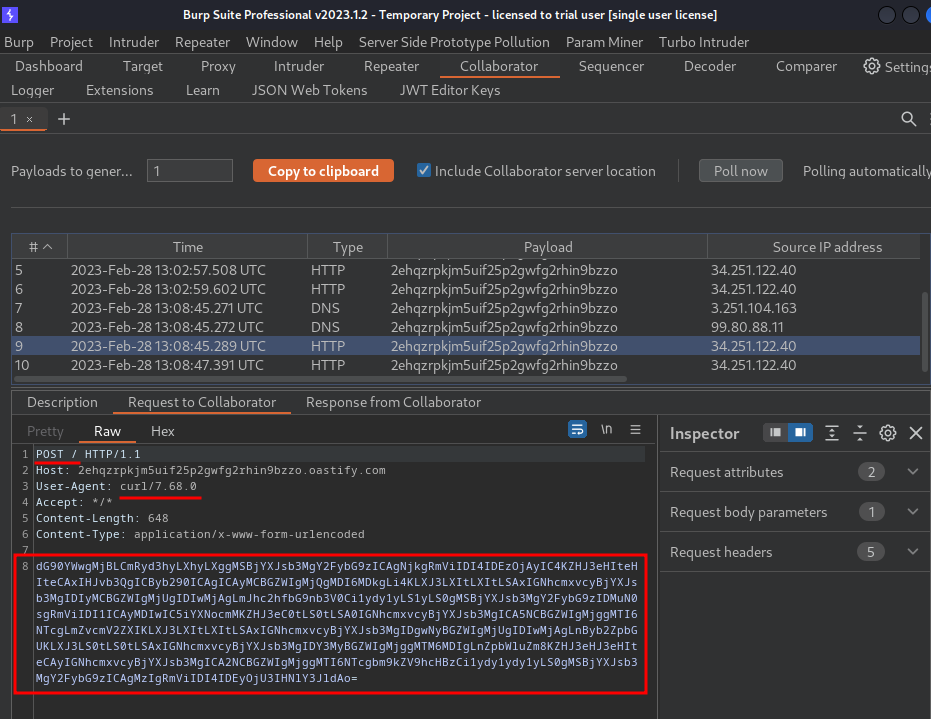931x719 pixels.
Task: Open the Project menu
Action: [x=71, y=42]
